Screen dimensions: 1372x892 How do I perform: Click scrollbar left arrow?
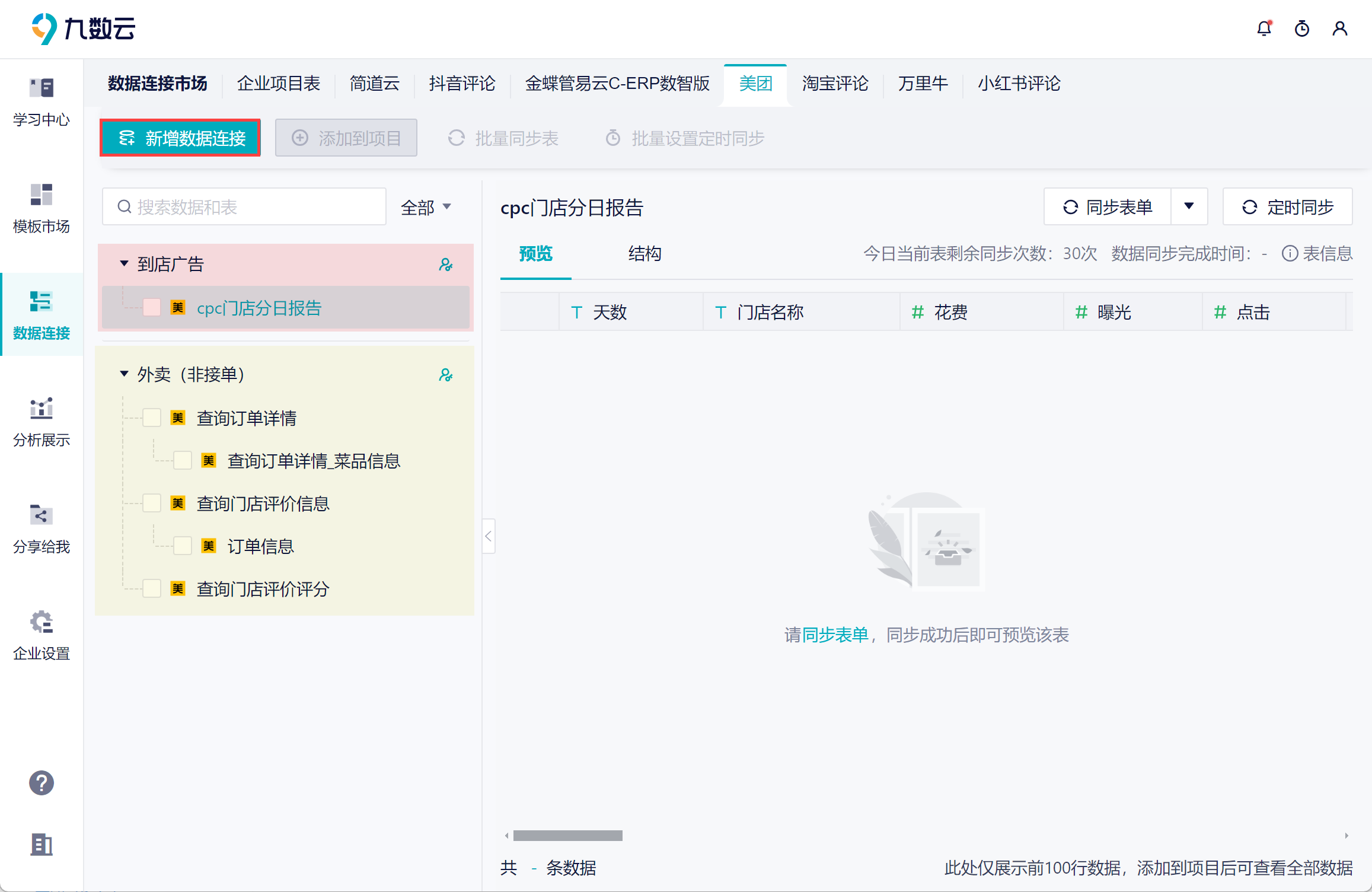pos(506,836)
